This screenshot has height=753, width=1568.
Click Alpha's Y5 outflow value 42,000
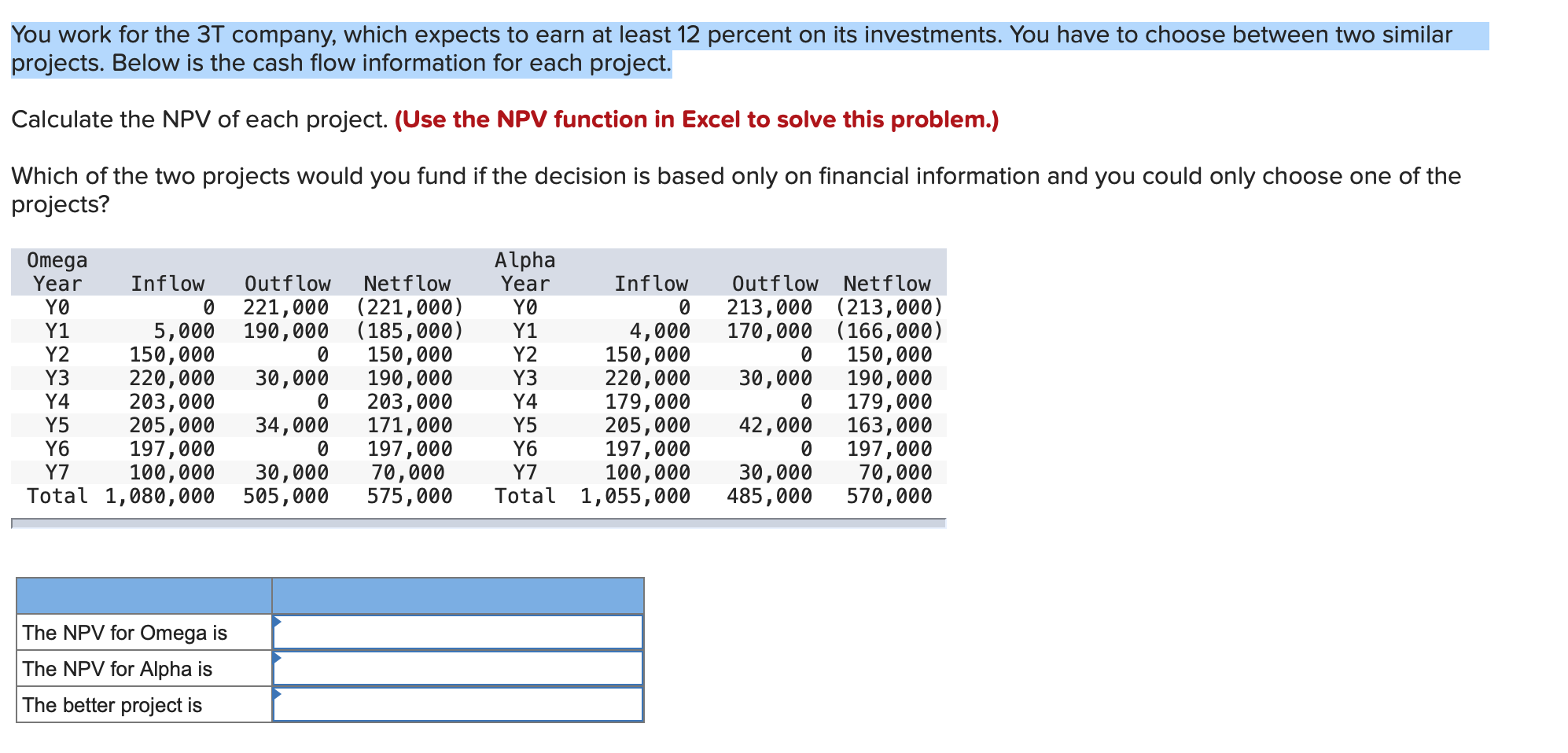pyautogui.click(x=776, y=425)
